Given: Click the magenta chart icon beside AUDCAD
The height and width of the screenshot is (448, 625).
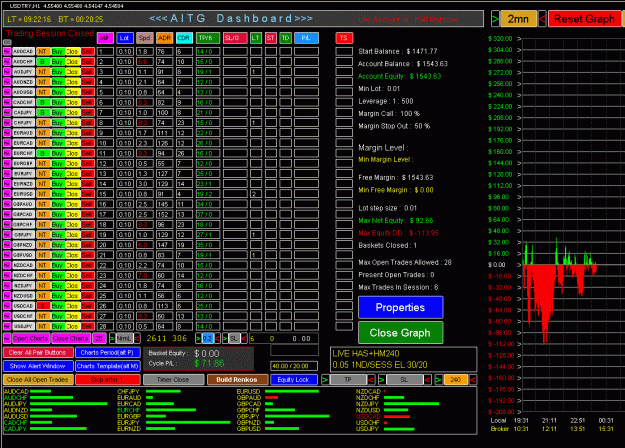Looking at the screenshot, I should point(7,51).
